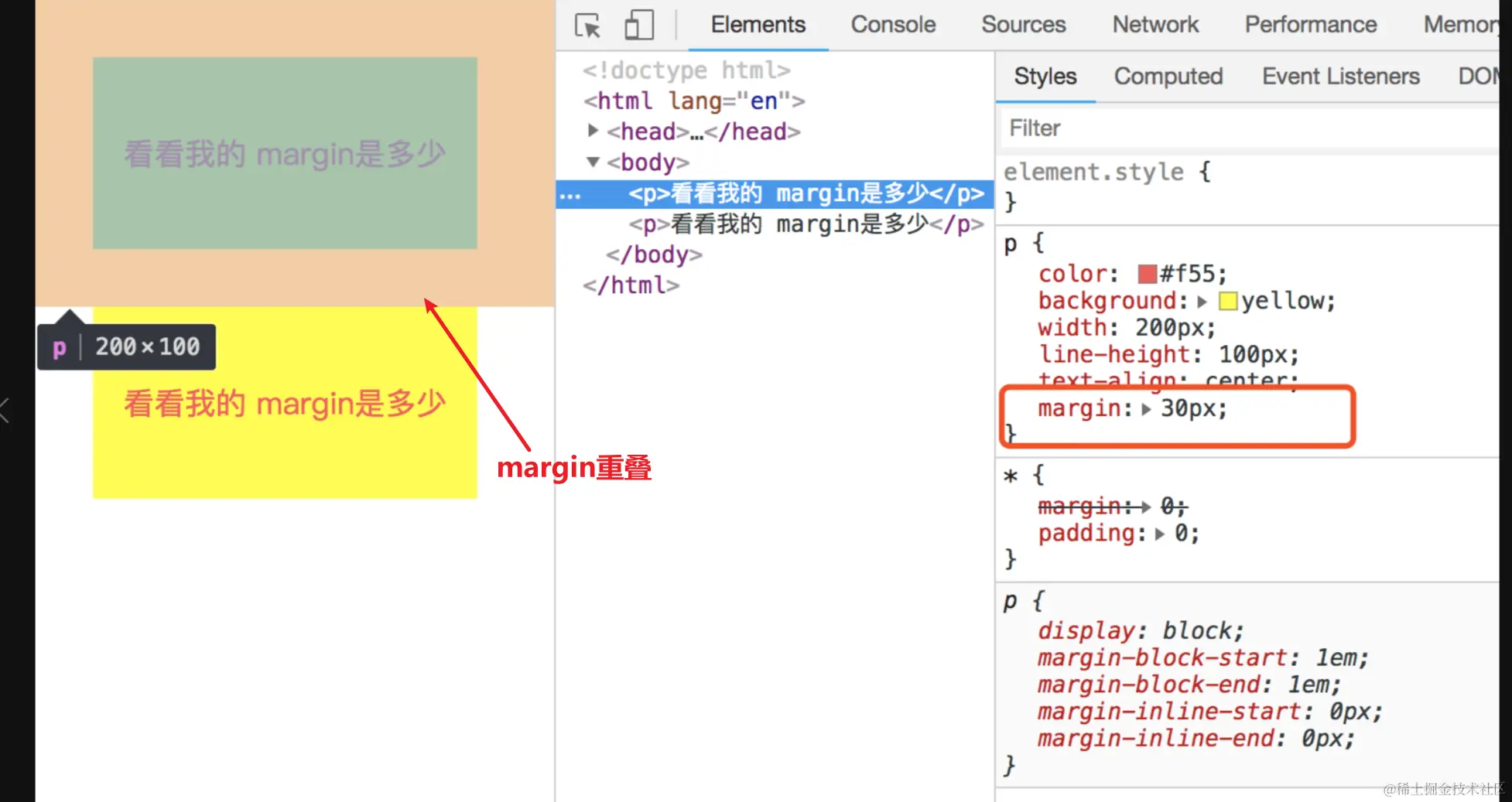This screenshot has height=802, width=1512.
Task: Click the padding property name
Action: click(1086, 534)
